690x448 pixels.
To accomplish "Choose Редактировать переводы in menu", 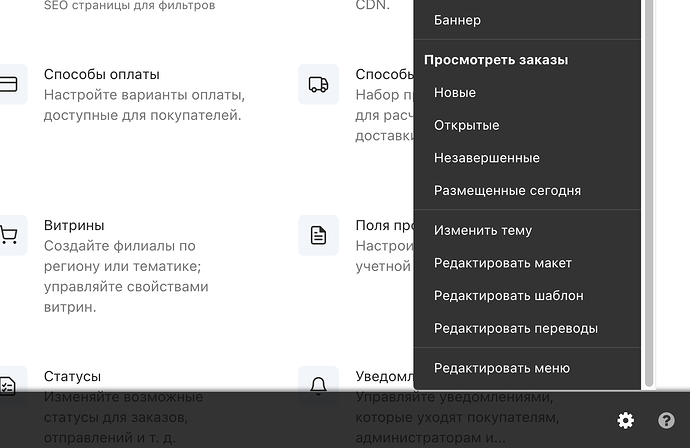I will (x=527, y=329).
